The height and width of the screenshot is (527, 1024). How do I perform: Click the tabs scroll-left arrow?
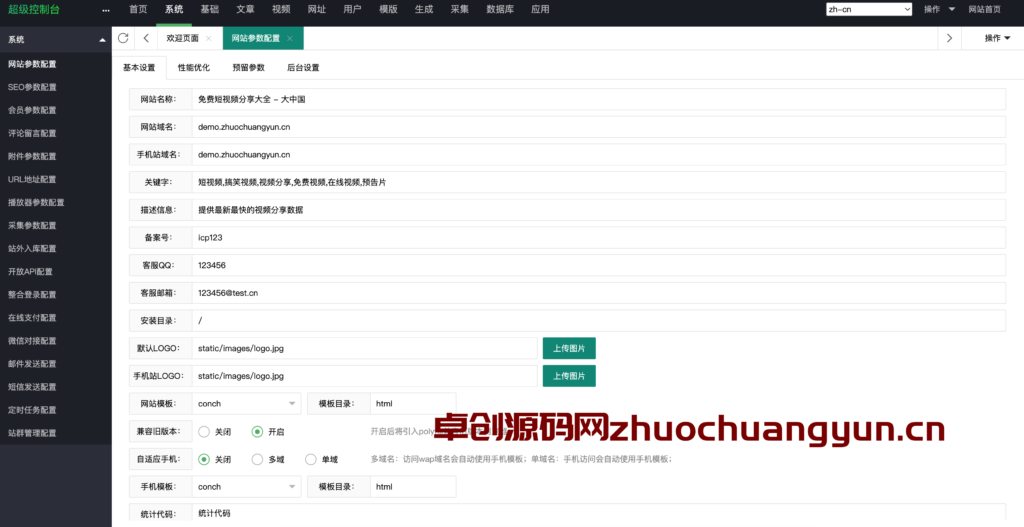[146, 38]
